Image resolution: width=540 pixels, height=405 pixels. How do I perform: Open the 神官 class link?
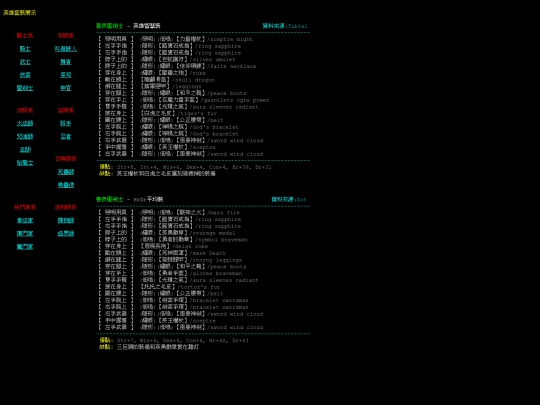click(x=65, y=88)
